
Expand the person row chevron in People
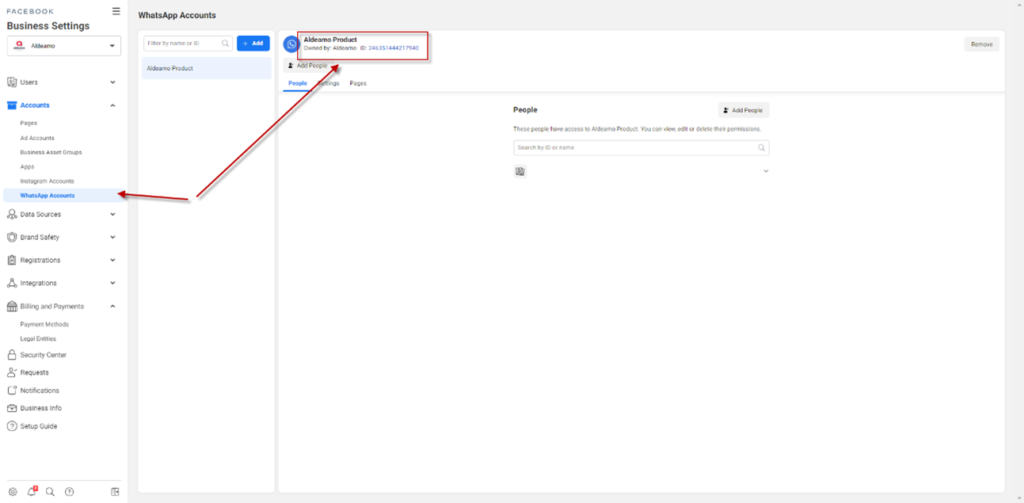[x=765, y=172]
